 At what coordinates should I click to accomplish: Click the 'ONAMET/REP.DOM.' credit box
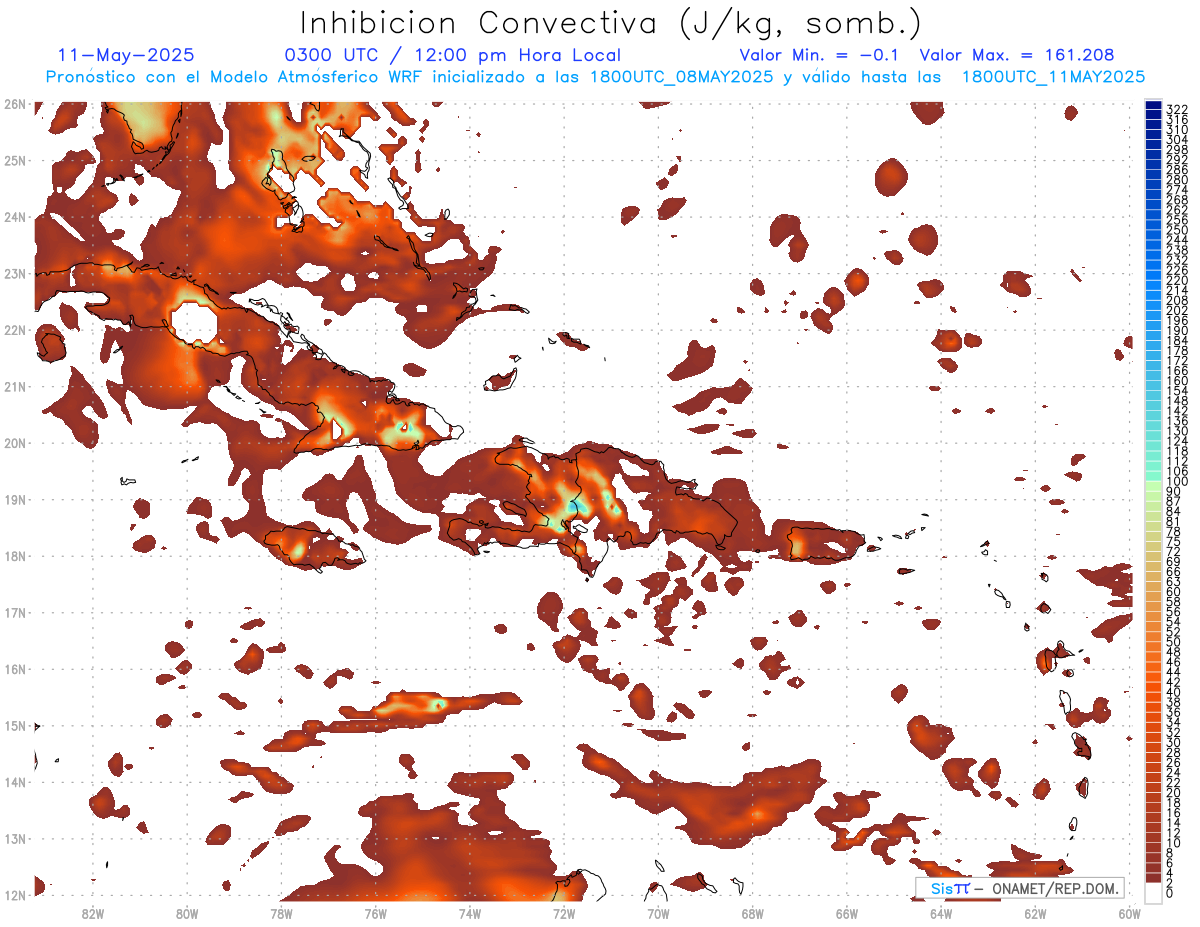[x=1019, y=888]
